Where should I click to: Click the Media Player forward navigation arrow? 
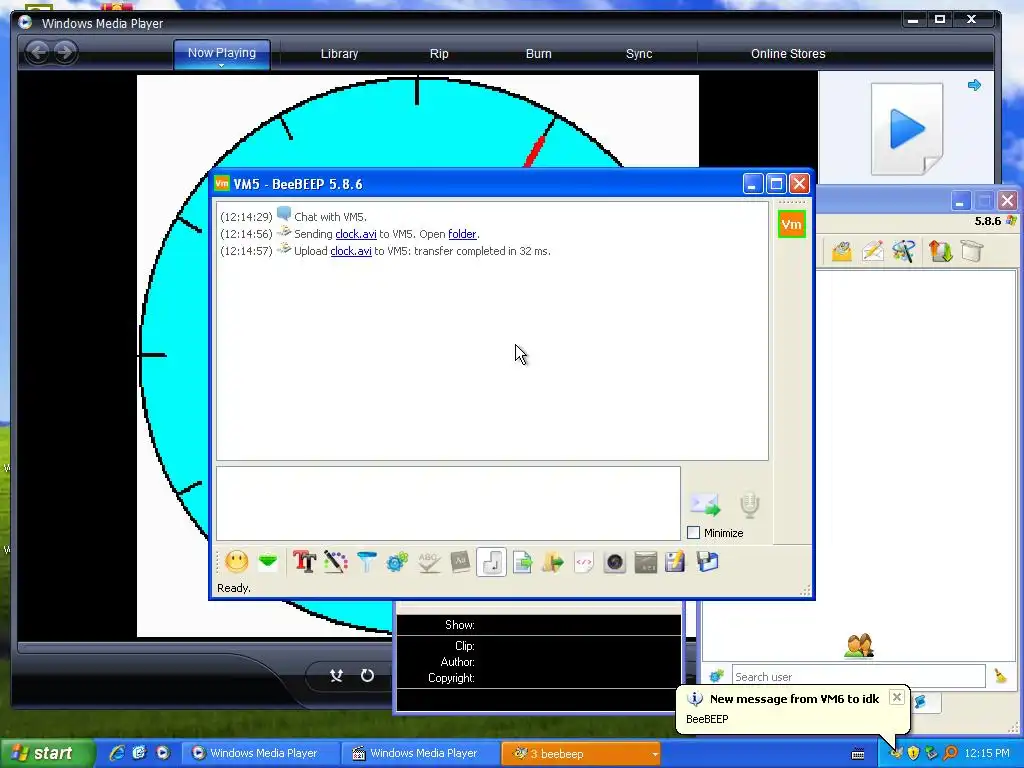pos(65,52)
